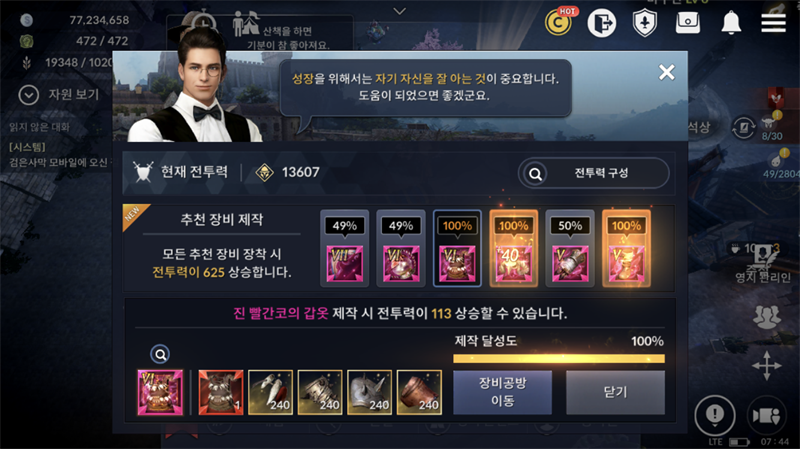The width and height of the screenshot is (800, 449).
Task: Open 전투력 구성 search button
Action: pyautogui.click(x=593, y=173)
